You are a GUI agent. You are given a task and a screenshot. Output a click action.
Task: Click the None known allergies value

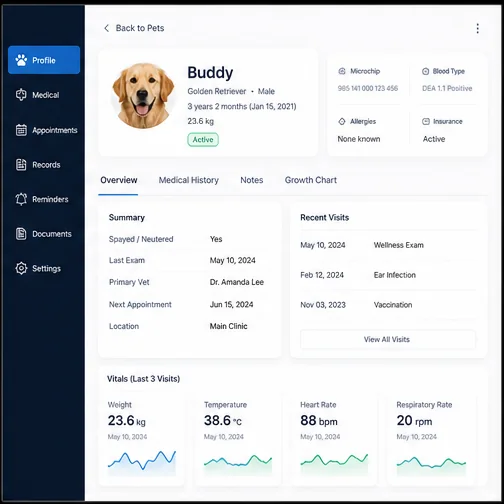(359, 139)
